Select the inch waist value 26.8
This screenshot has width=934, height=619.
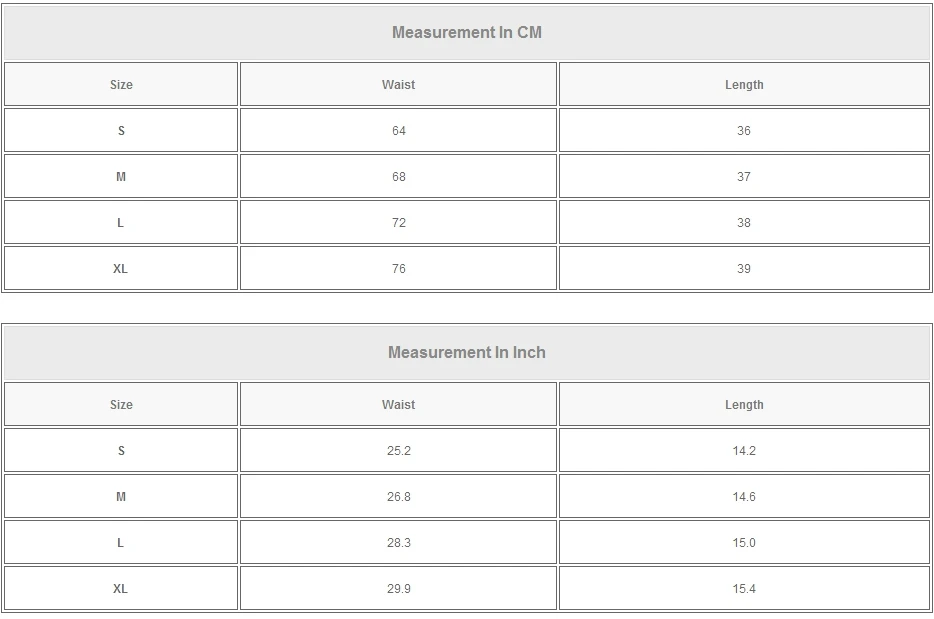tap(398, 497)
